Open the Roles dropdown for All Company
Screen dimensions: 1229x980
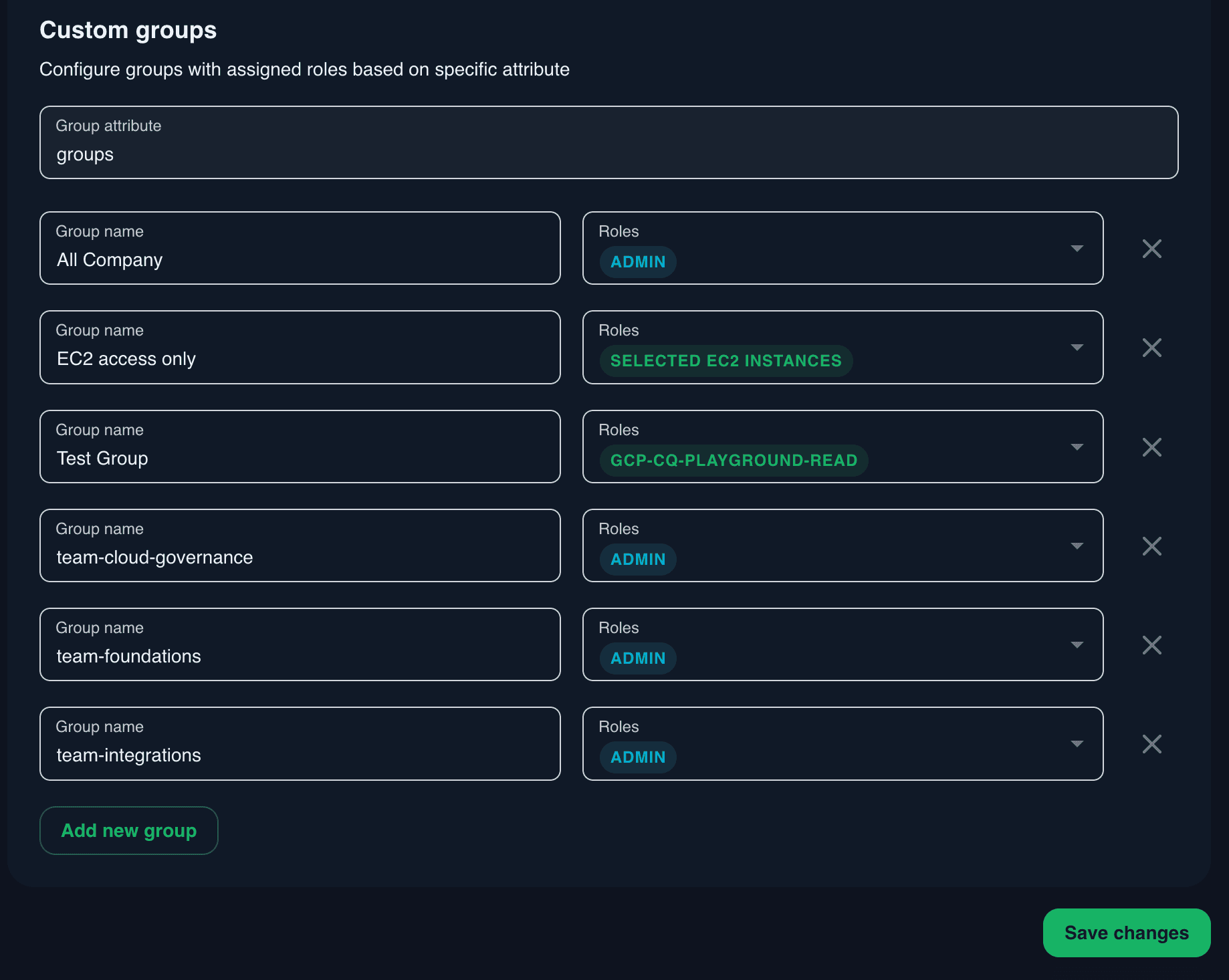tap(1077, 248)
